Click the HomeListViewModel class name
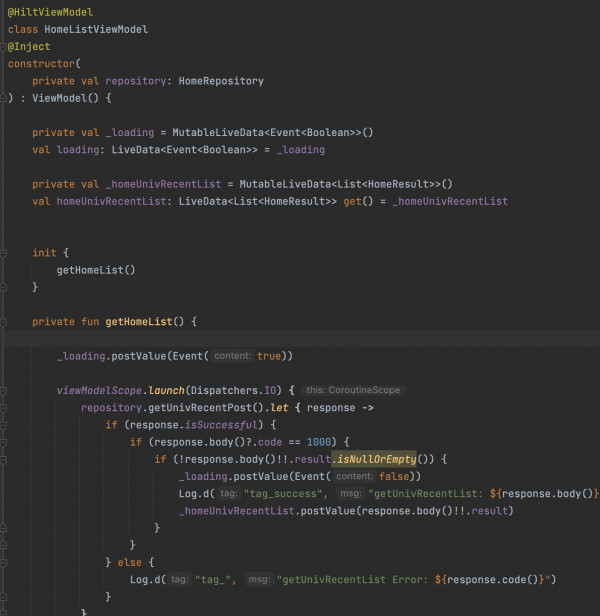 96,29
